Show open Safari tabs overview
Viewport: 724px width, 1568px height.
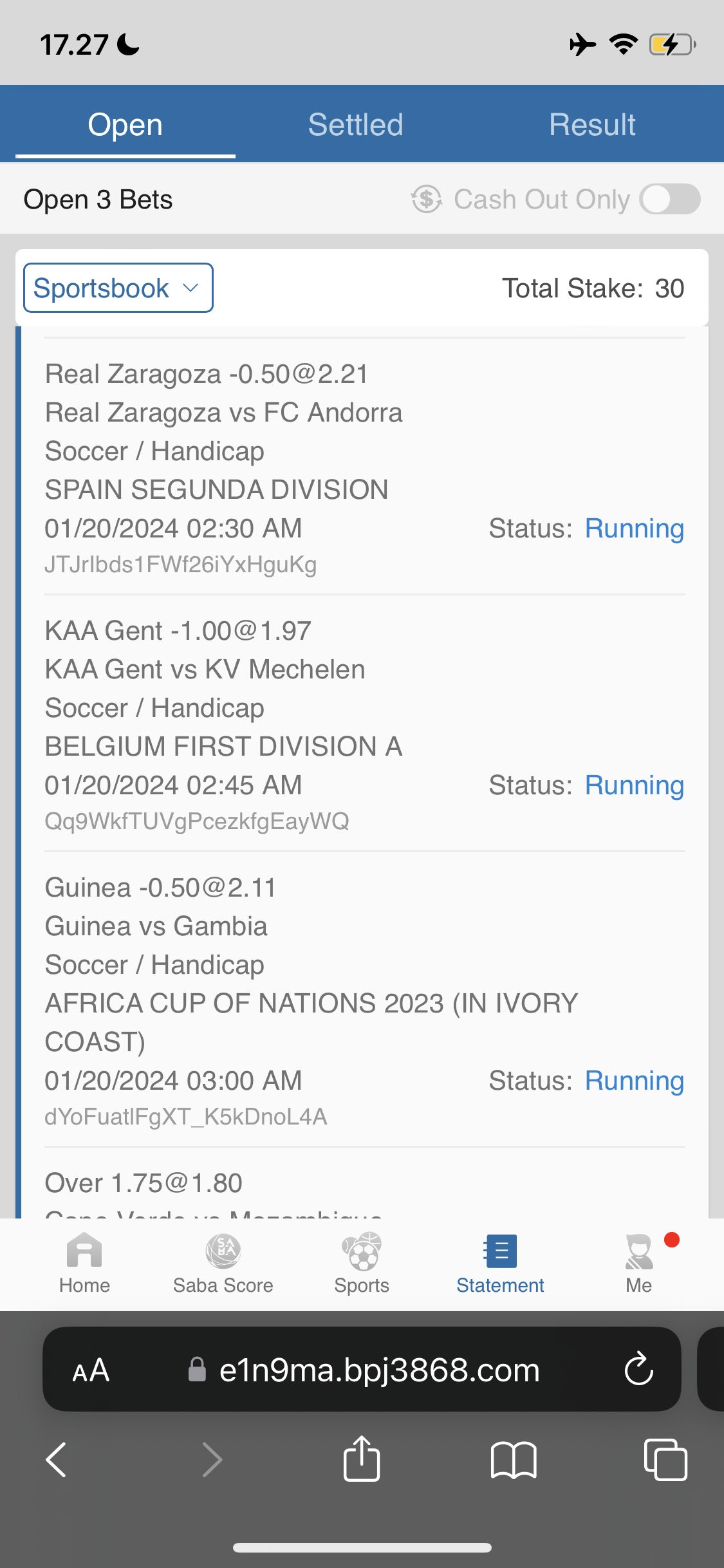point(665,1459)
